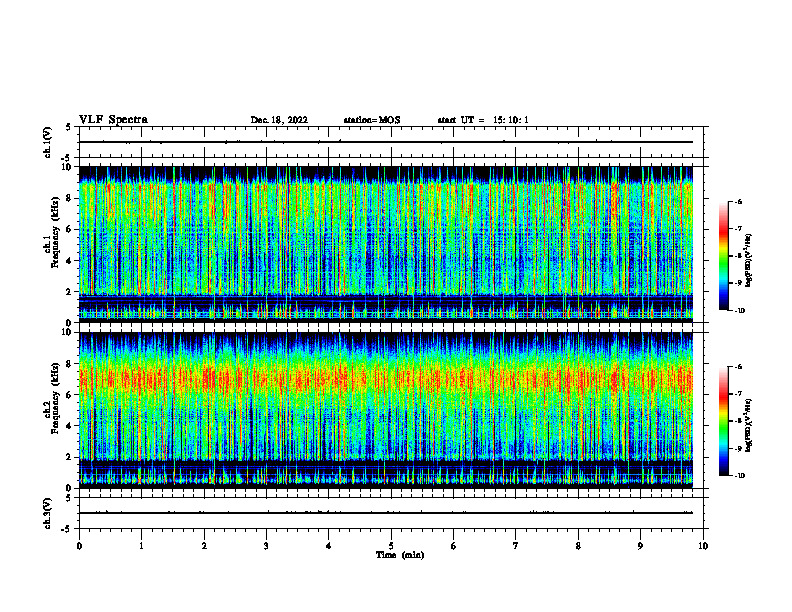Click the time axis tick label "2"
The image size is (792, 612).
click(204, 546)
